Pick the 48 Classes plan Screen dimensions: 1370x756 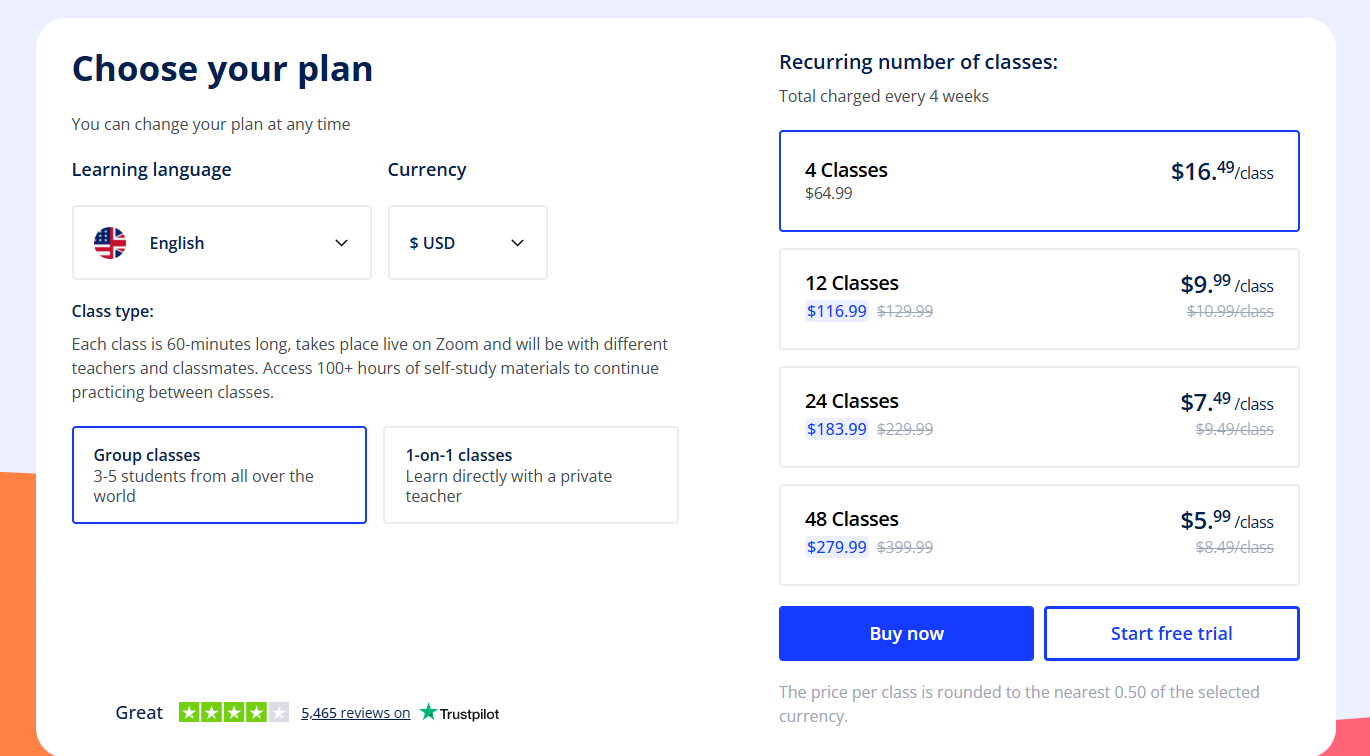[1038, 534]
